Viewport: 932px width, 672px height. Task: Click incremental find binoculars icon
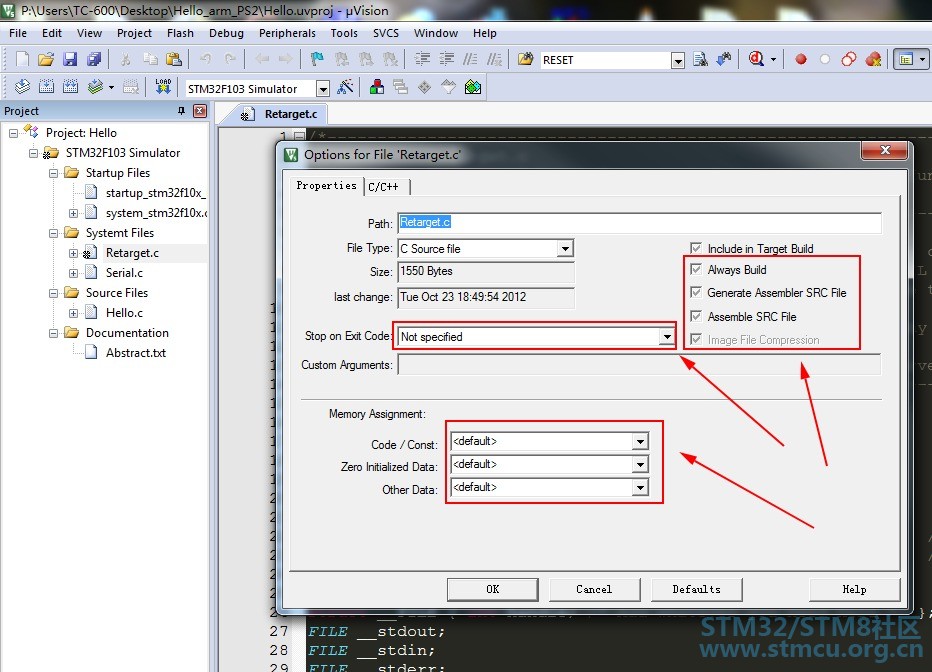click(725, 59)
